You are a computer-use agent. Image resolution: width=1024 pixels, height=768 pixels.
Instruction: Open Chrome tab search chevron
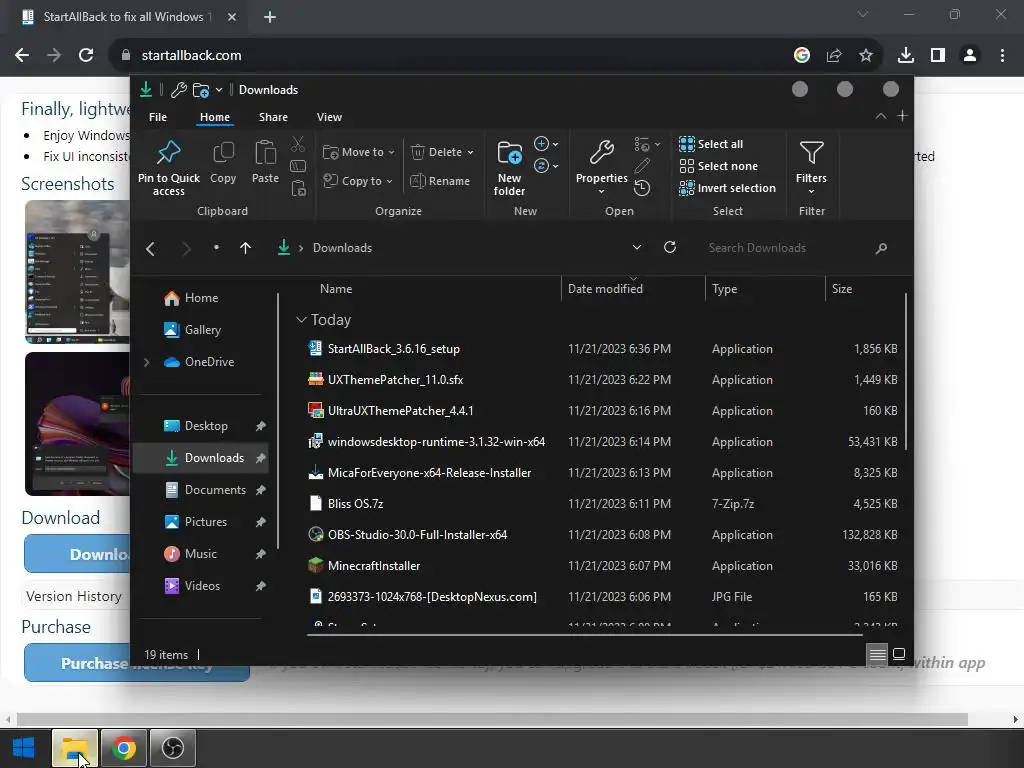pyautogui.click(x=862, y=14)
